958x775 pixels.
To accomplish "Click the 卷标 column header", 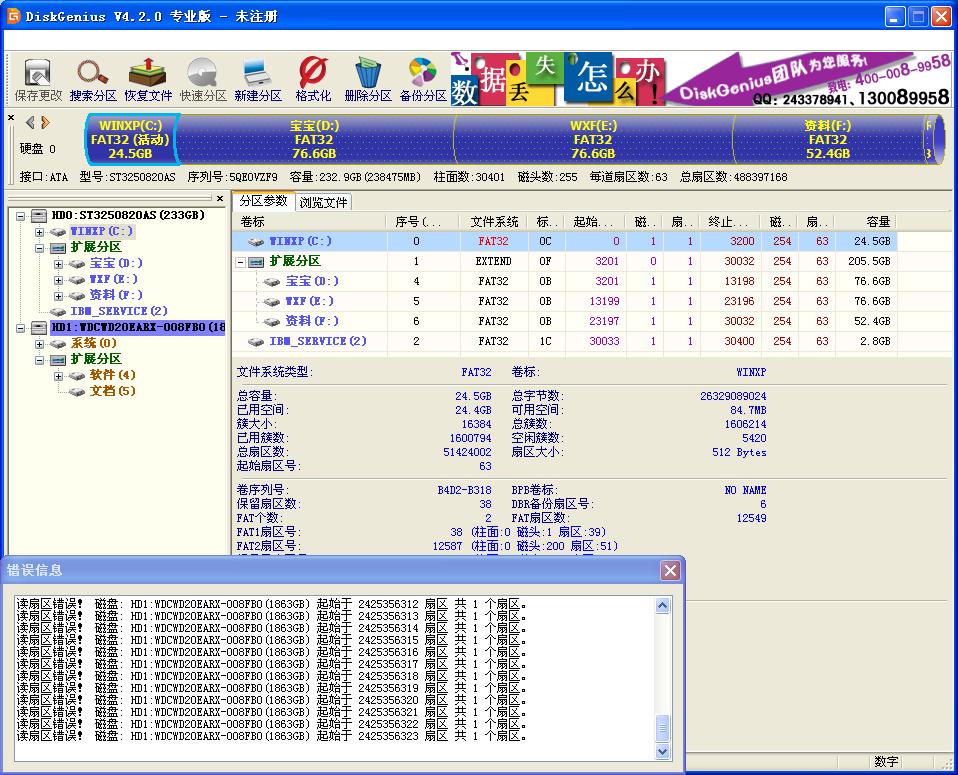I will pos(309,221).
